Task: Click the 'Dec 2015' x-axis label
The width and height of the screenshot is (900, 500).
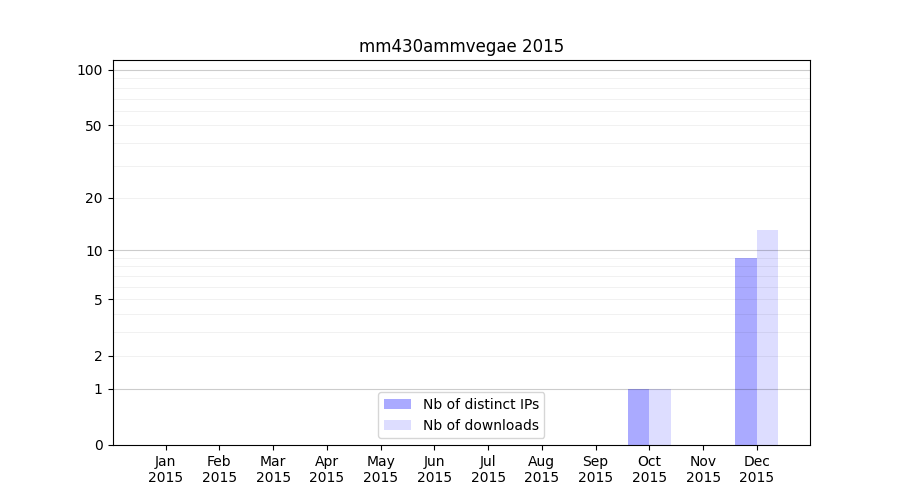Action: [757, 469]
